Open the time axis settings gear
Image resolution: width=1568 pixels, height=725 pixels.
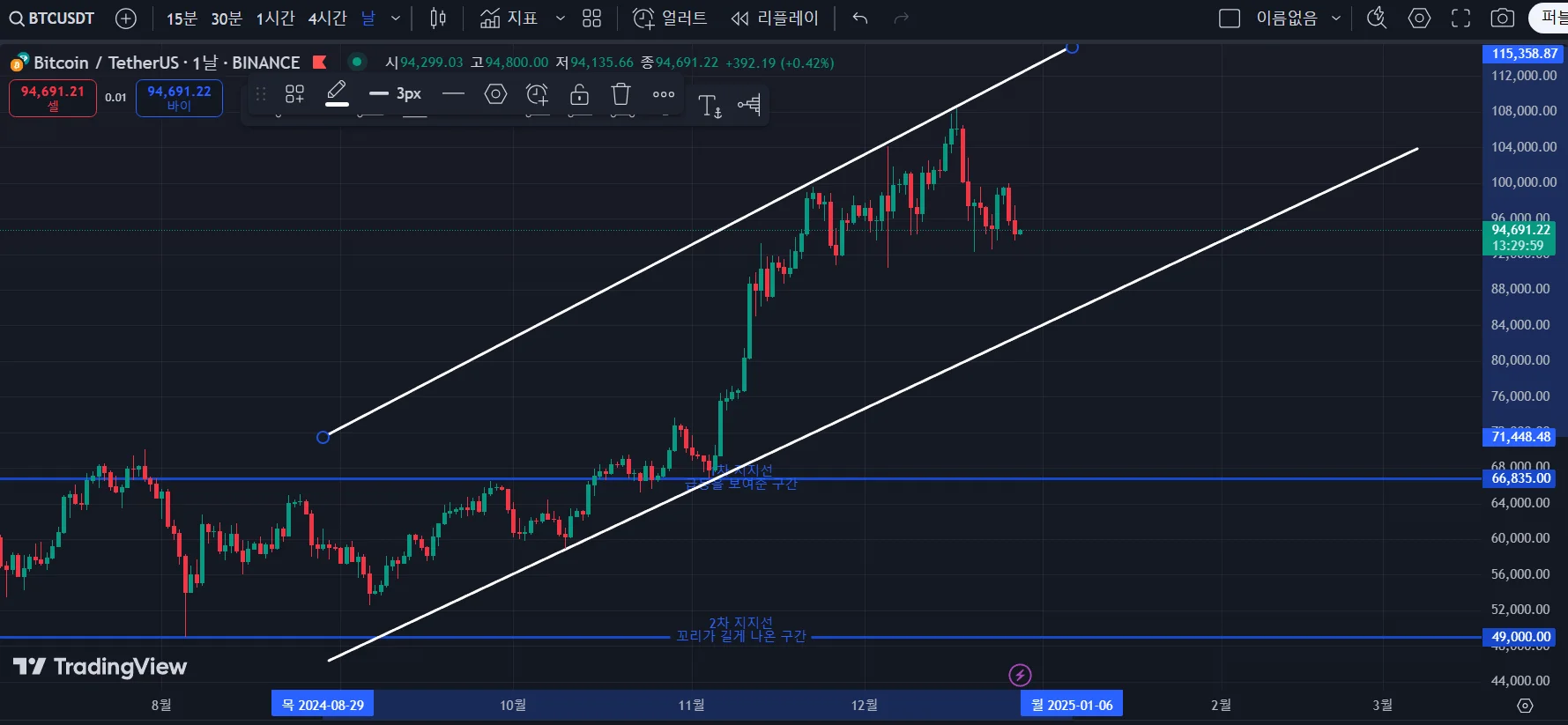(1525, 706)
